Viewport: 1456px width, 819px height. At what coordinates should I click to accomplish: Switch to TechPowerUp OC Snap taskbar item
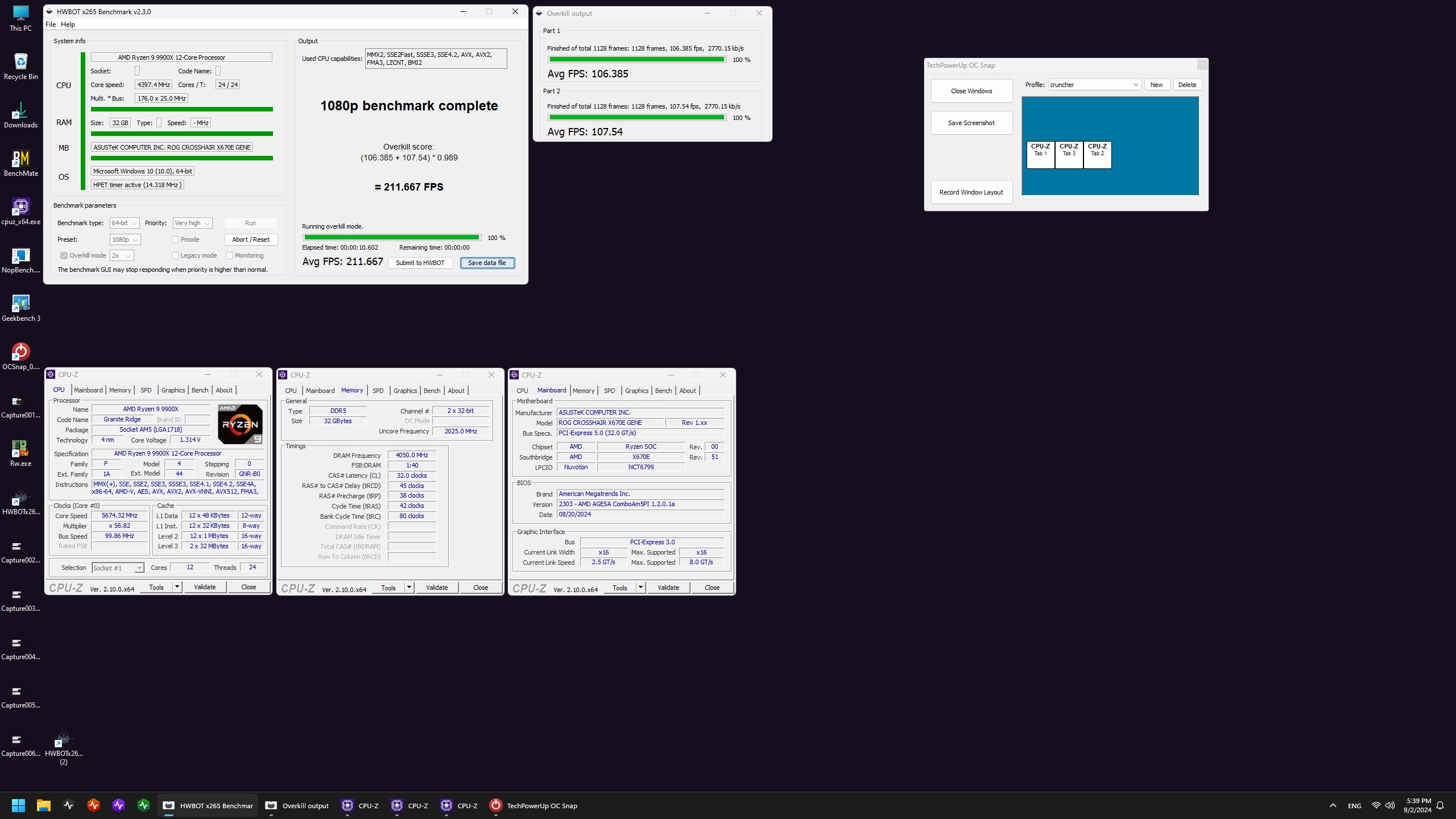[533, 805]
